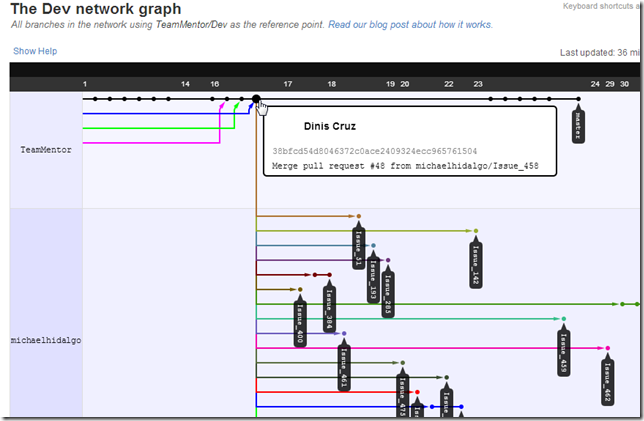Select the Issue_285 branch label tag
The width and height of the screenshot is (644, 421).
pos(387,293)
